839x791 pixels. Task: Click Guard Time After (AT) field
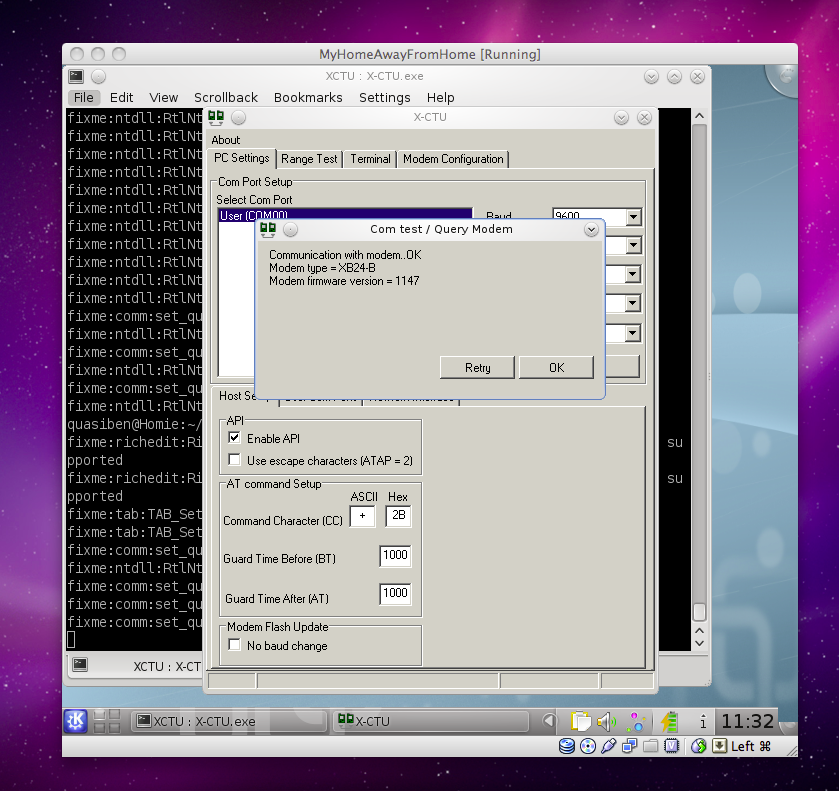(395, 594)
